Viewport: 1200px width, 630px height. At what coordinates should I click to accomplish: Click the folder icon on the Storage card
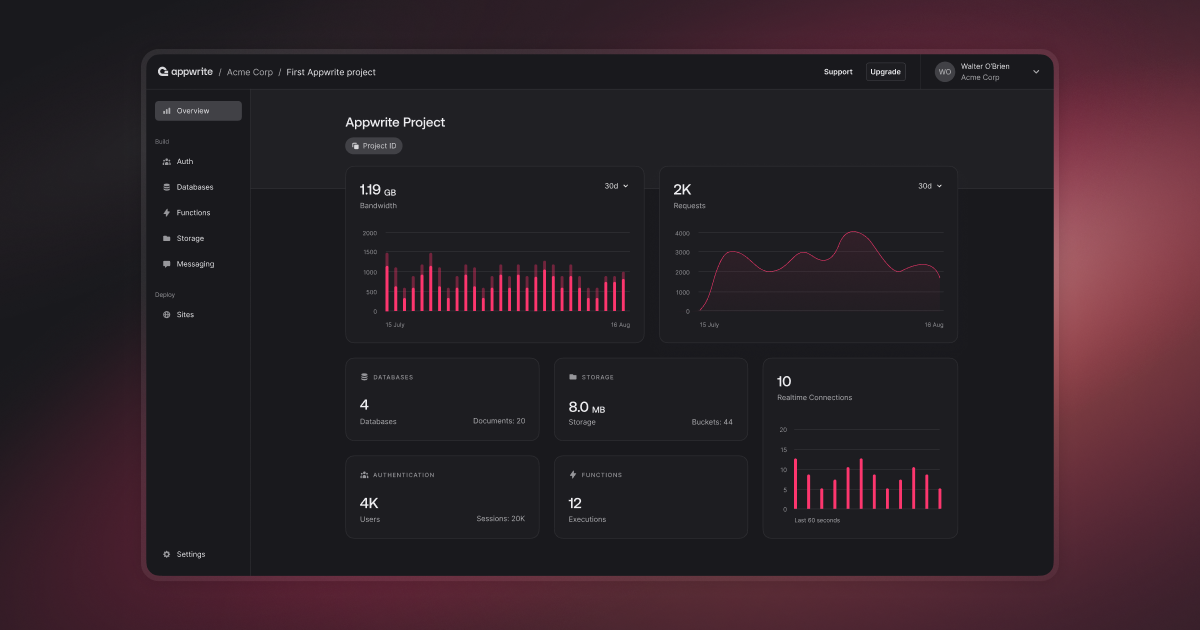(x=572, y=377)
